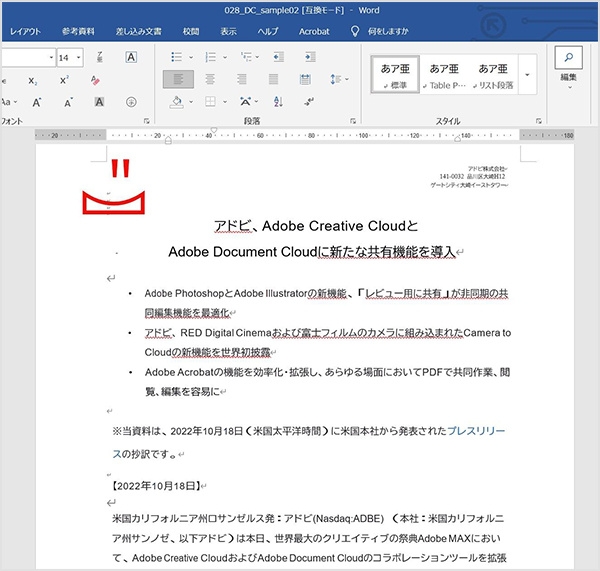Align the paragraph to the right
Viewport: 600px width, 571px height.
click(242, 79)
